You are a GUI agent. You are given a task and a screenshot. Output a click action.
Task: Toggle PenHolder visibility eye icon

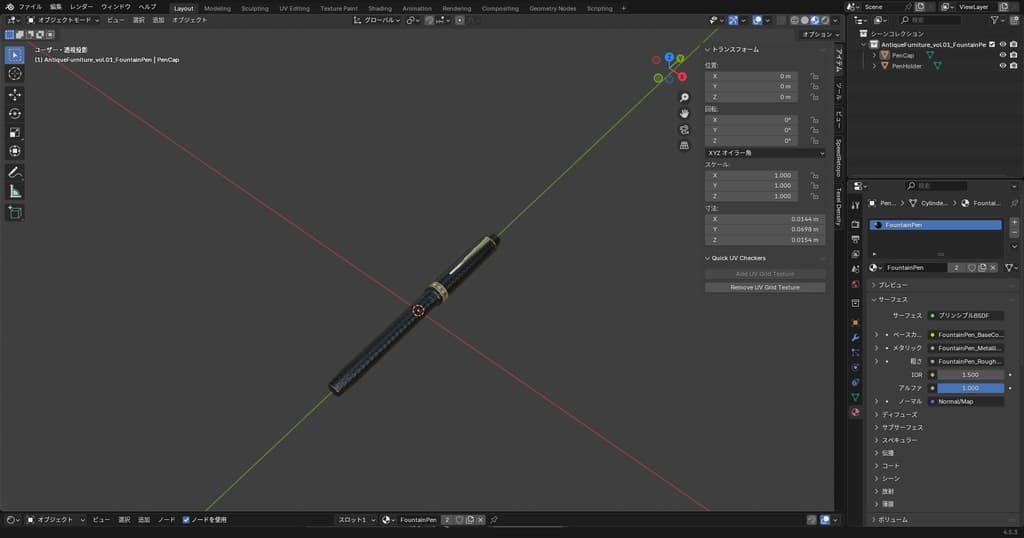(x=1002, y=66)
